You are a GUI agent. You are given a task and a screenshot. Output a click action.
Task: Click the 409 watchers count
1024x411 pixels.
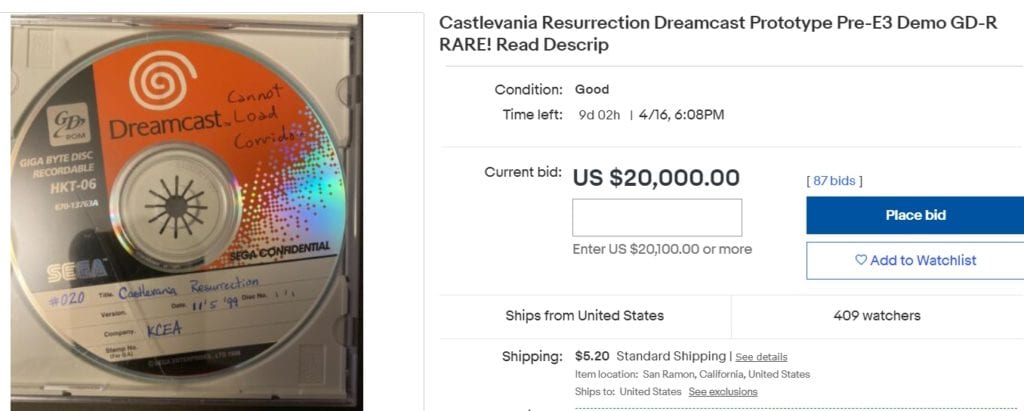click(876, 315)
